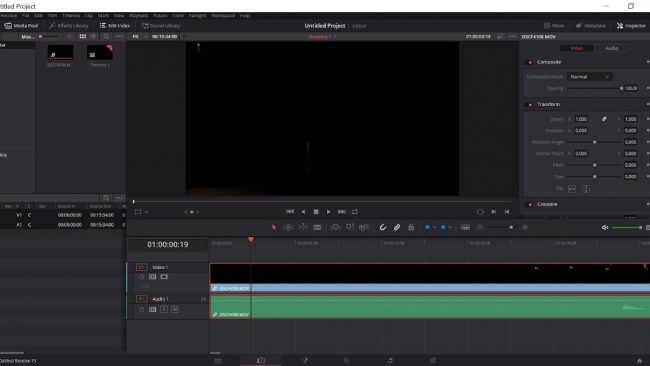
Task: Click the Replace Clip toolbar icon
Action: point(364,227)
